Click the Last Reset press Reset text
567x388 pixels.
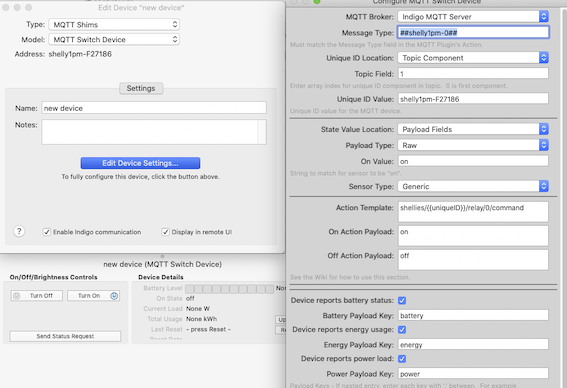208,329
